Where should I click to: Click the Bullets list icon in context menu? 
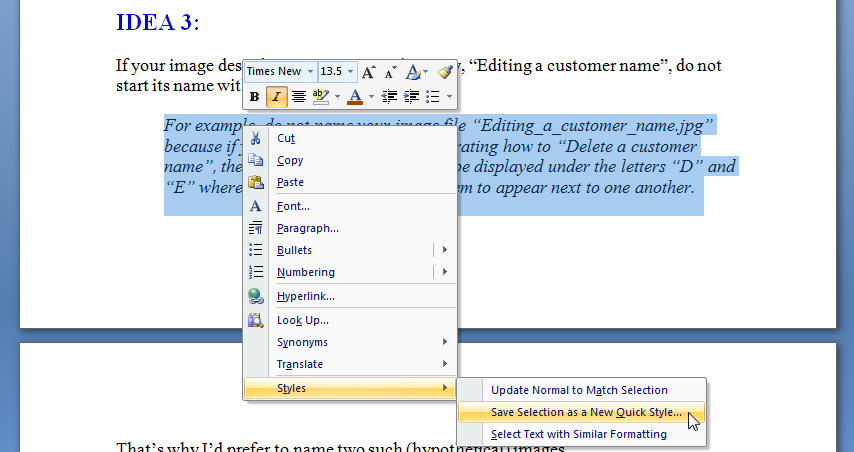click(255, 250)
